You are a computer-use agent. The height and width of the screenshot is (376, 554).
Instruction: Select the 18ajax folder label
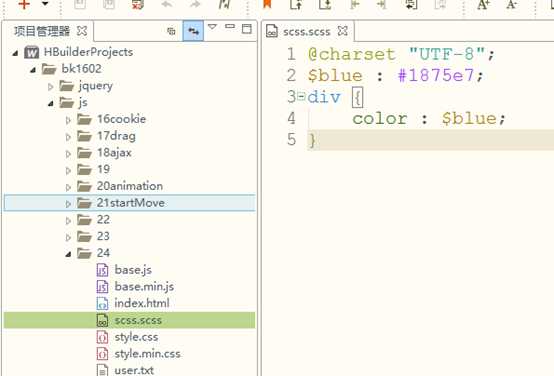[x=114, y=153]
